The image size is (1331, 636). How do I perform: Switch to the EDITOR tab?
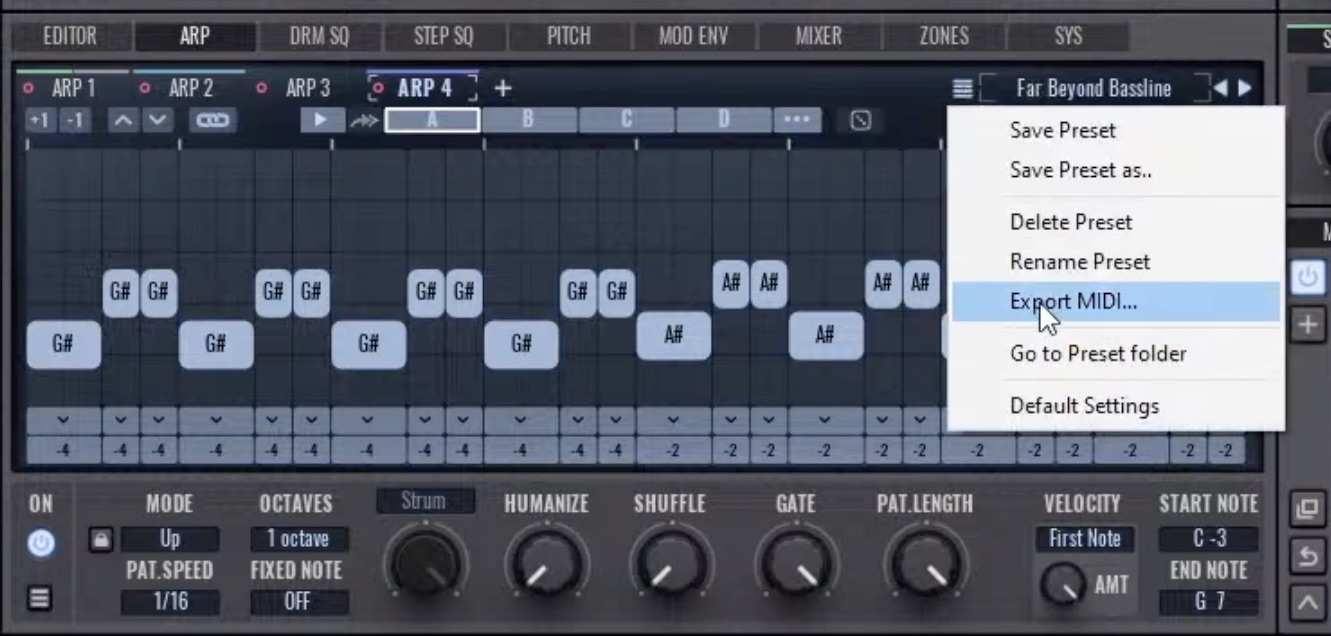[x=70, y=37]
